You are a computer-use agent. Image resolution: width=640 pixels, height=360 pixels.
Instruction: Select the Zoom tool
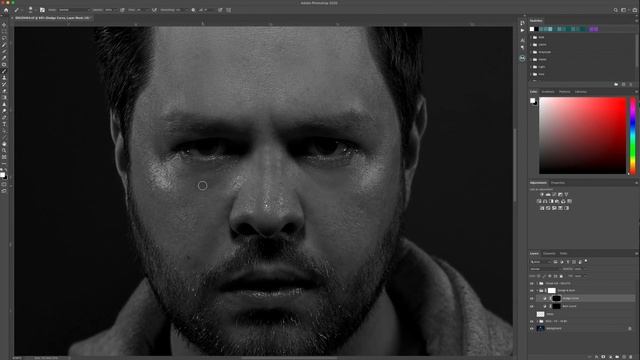point(4,150)
